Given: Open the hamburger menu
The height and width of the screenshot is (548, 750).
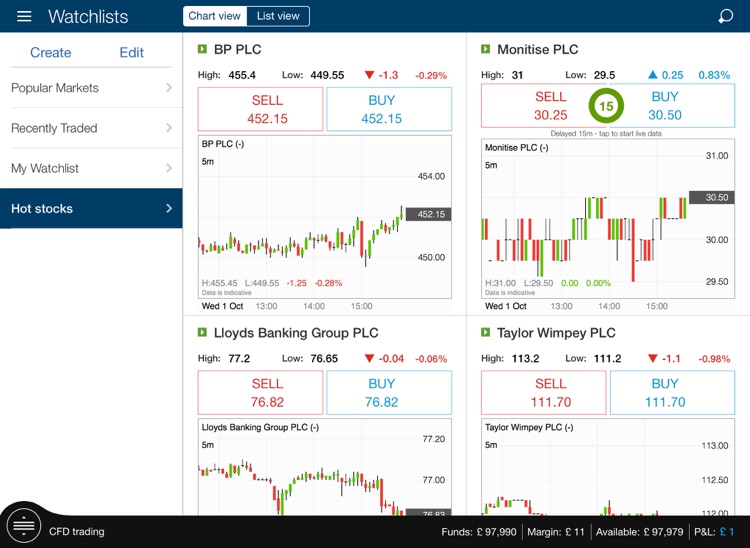Looking at the screenshot, I should pos(24,16).
